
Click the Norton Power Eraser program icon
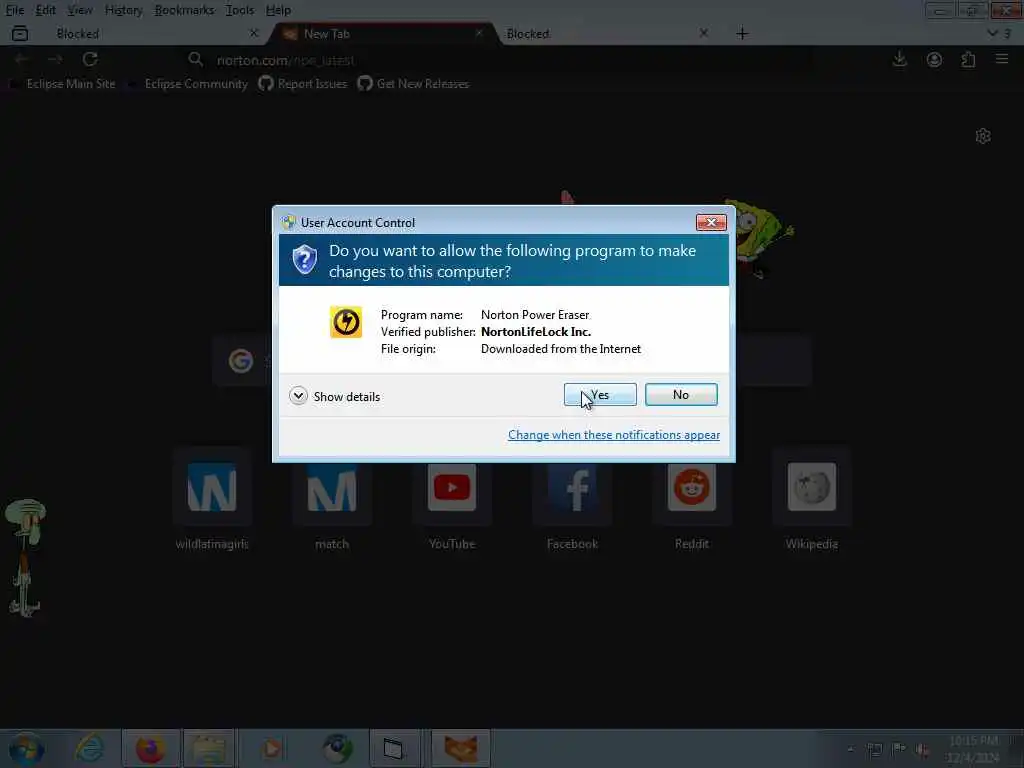click(x=345, y=322)
